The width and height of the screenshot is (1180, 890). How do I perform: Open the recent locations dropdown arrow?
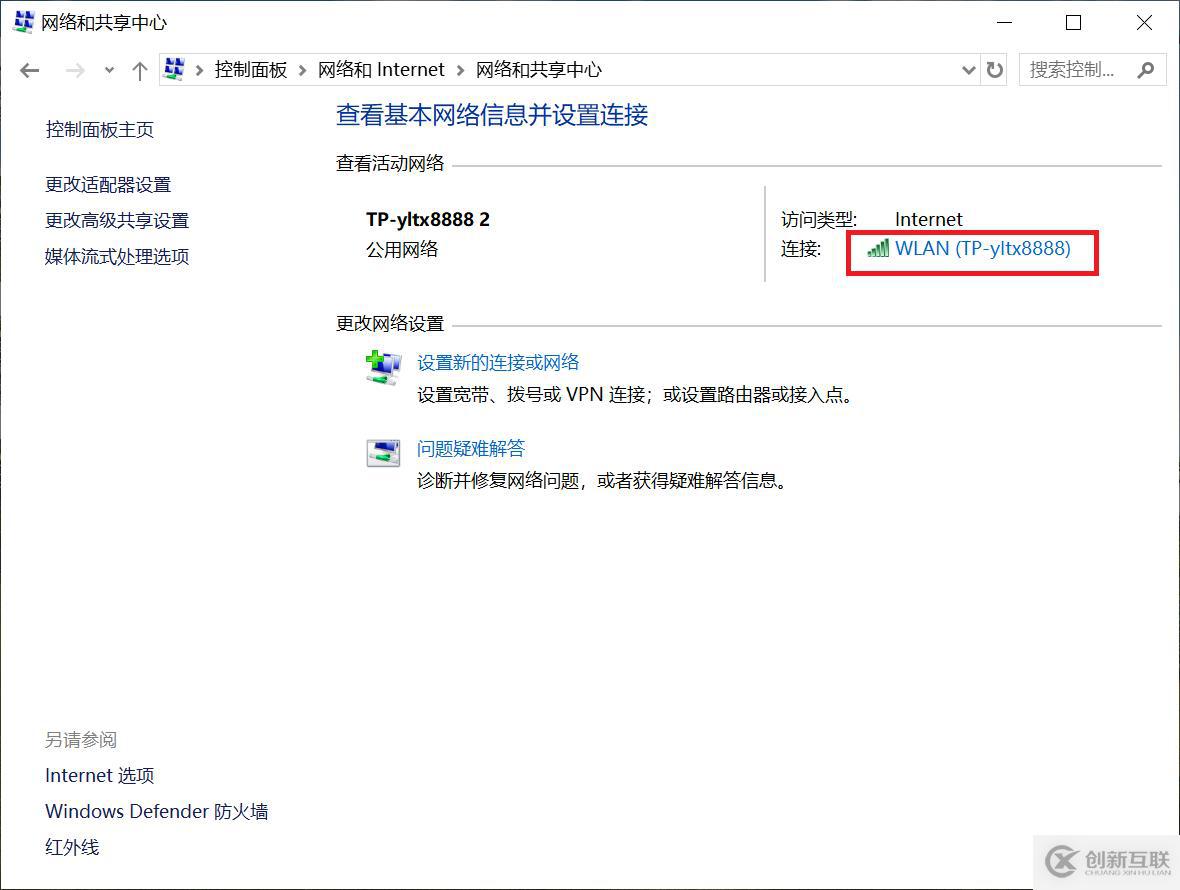coord(109,70)
